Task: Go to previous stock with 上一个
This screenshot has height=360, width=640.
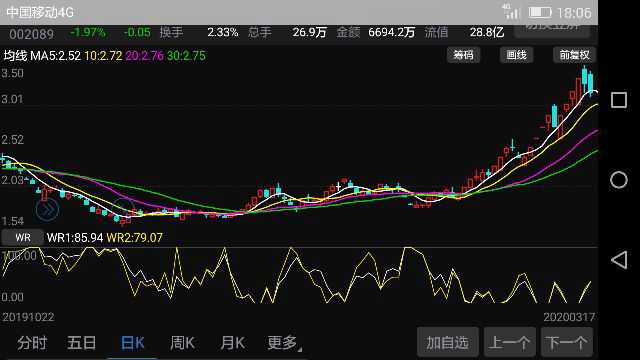Action: [509, 342]
